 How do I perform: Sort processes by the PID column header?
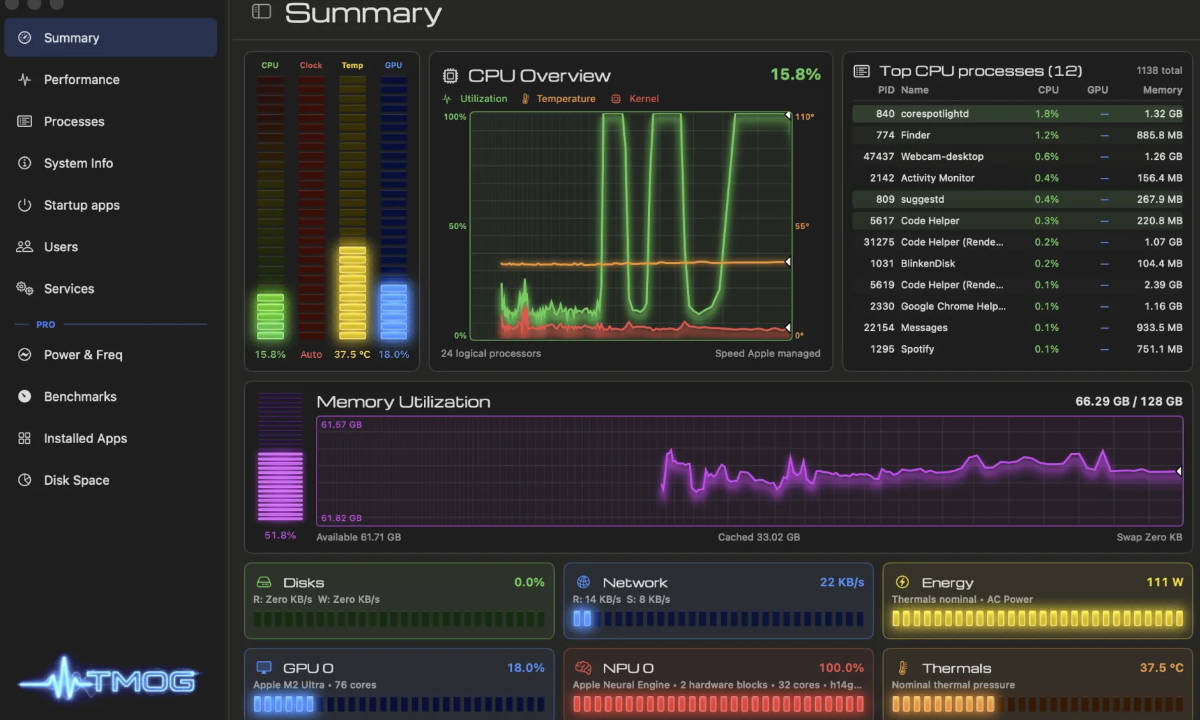tap(885, 90)
